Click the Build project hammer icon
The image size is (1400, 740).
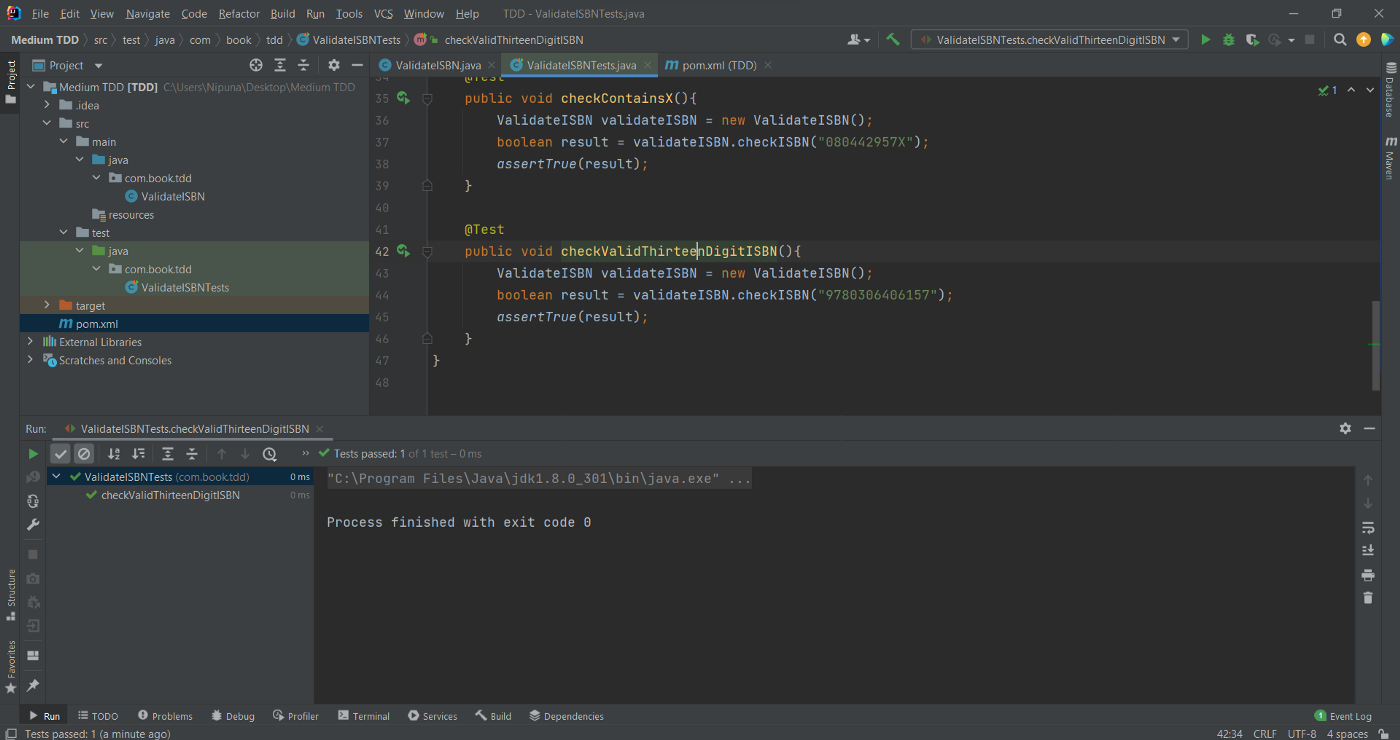pos(893,40)
